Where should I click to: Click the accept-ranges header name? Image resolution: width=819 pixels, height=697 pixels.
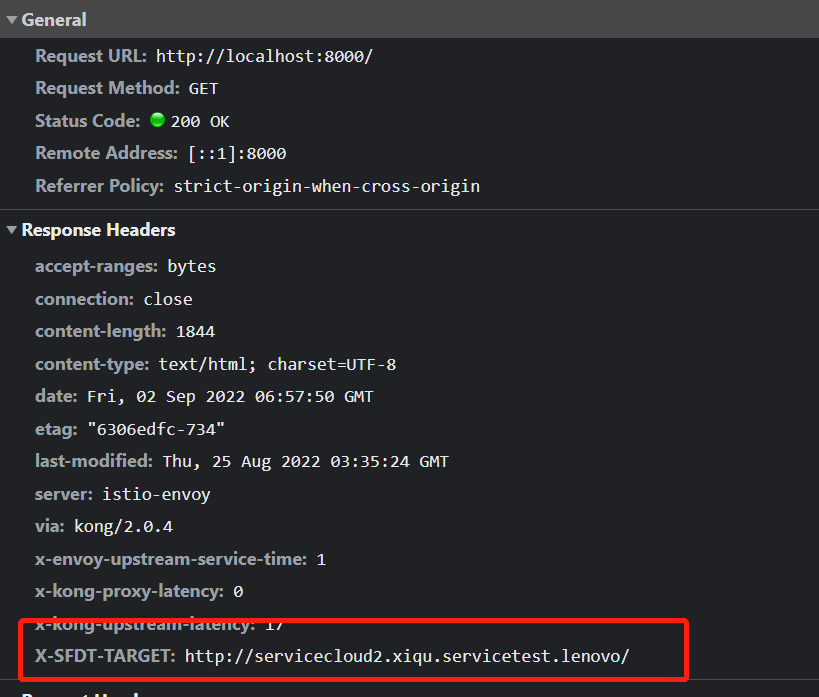pos(96,266)
